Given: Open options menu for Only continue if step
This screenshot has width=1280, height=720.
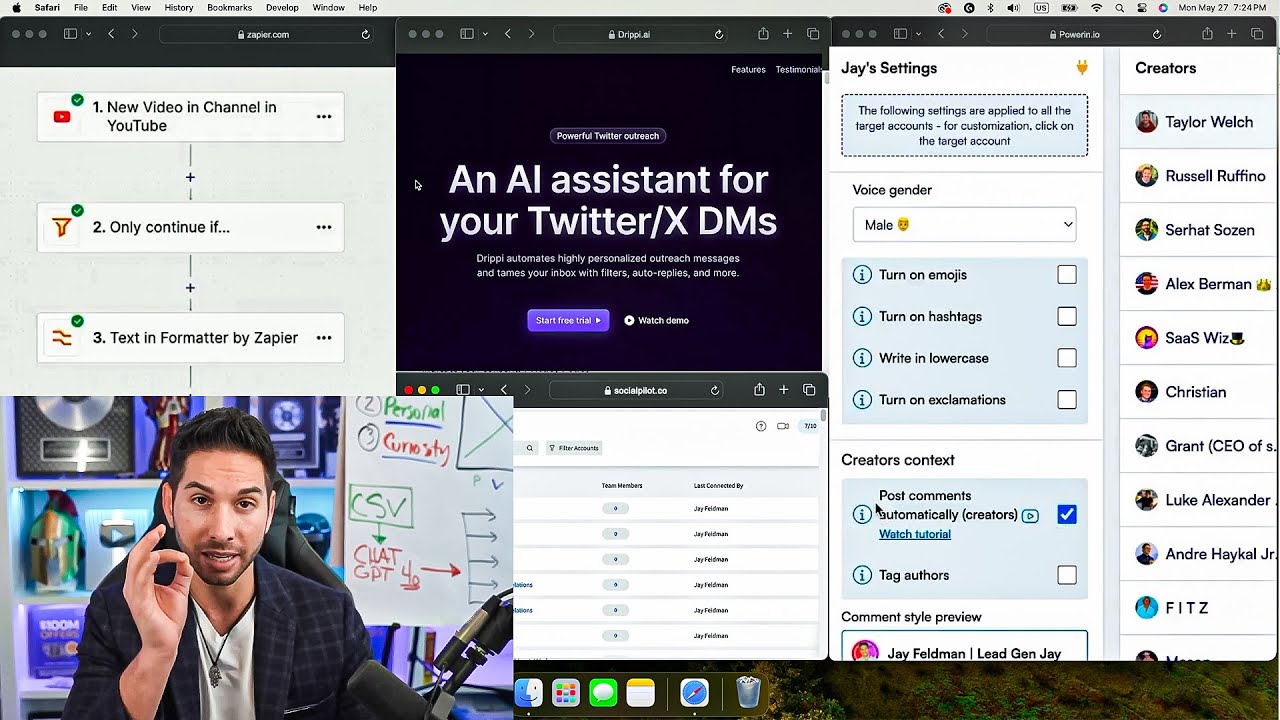Looking at the screenshot, I should [x=324, y=227].
